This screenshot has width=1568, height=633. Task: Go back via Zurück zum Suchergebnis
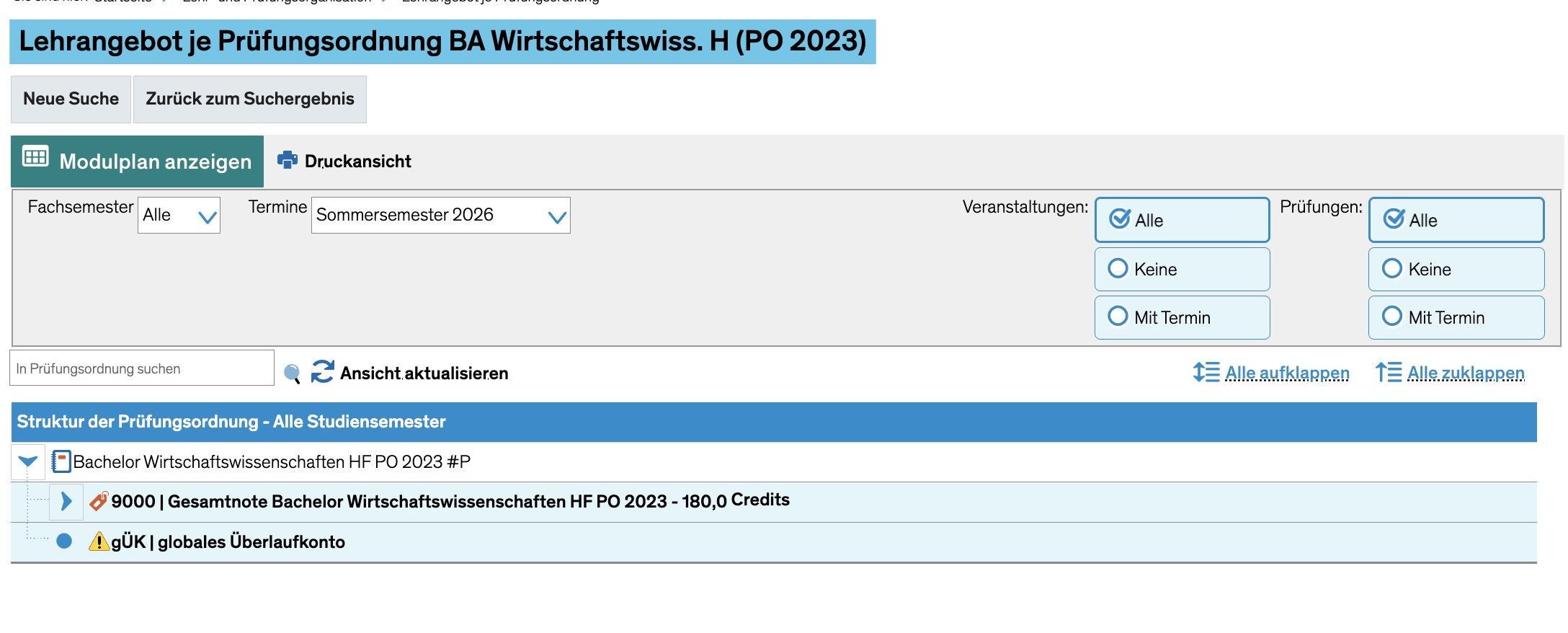point(250,99)
